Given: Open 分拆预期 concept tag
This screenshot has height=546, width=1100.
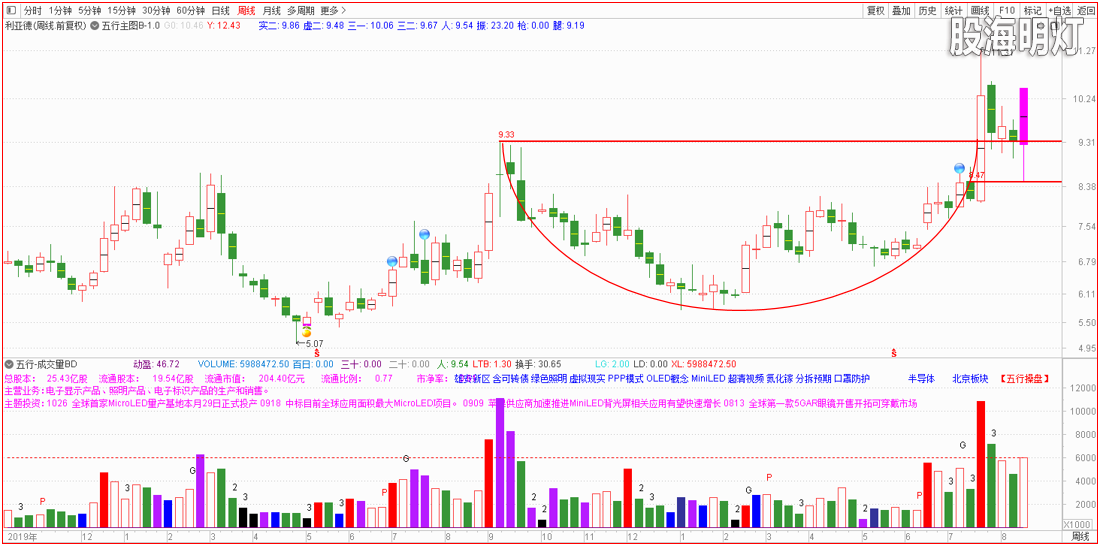Looking at the screenshot, I should (x=812, y=379).
